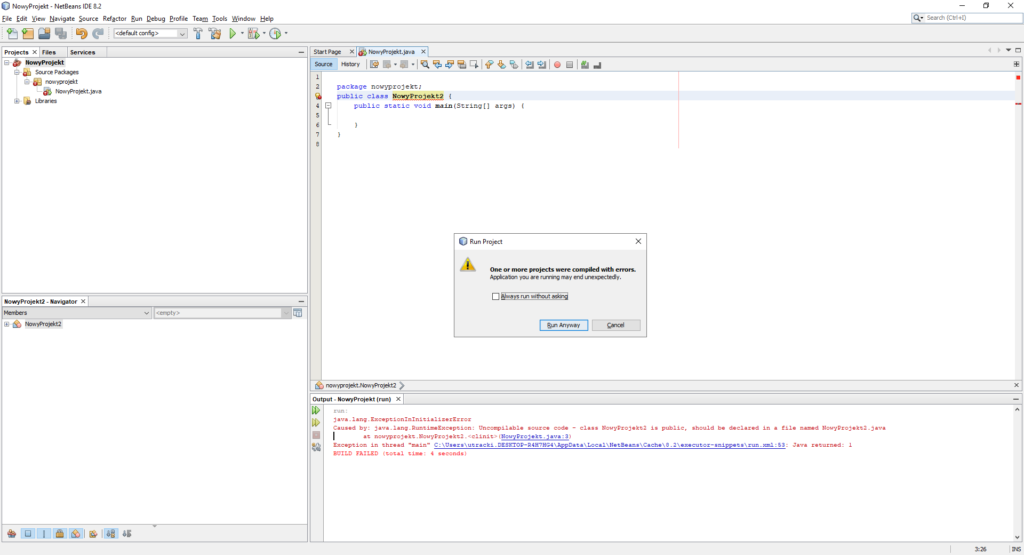The width and height of the screenshot is (1024, 555).
Task: Click the Re-run icon in Output panel
Action: click(x=316, y=411)
